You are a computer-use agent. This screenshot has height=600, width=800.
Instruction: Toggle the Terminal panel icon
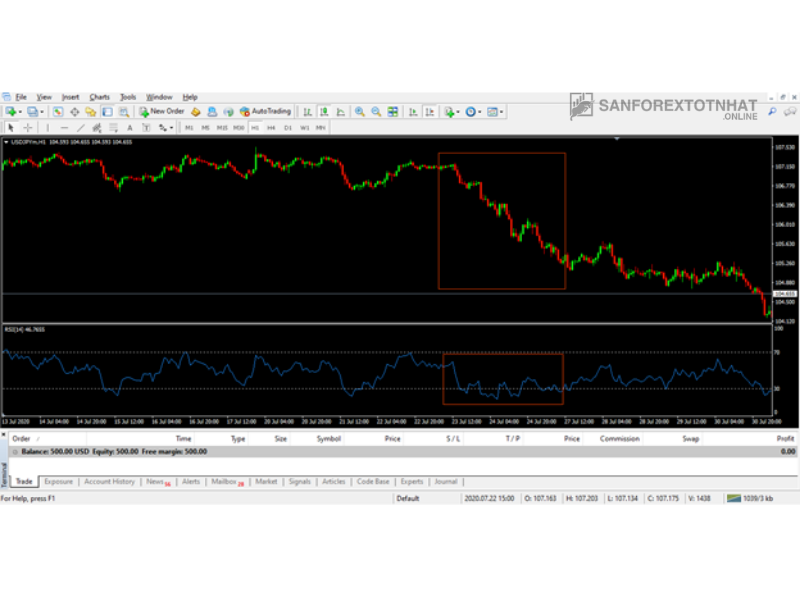click(107, 112)
